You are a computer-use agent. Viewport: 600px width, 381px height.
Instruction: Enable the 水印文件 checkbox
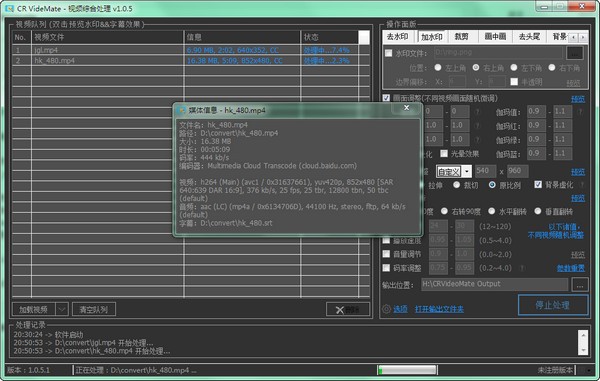click(388, 53)
